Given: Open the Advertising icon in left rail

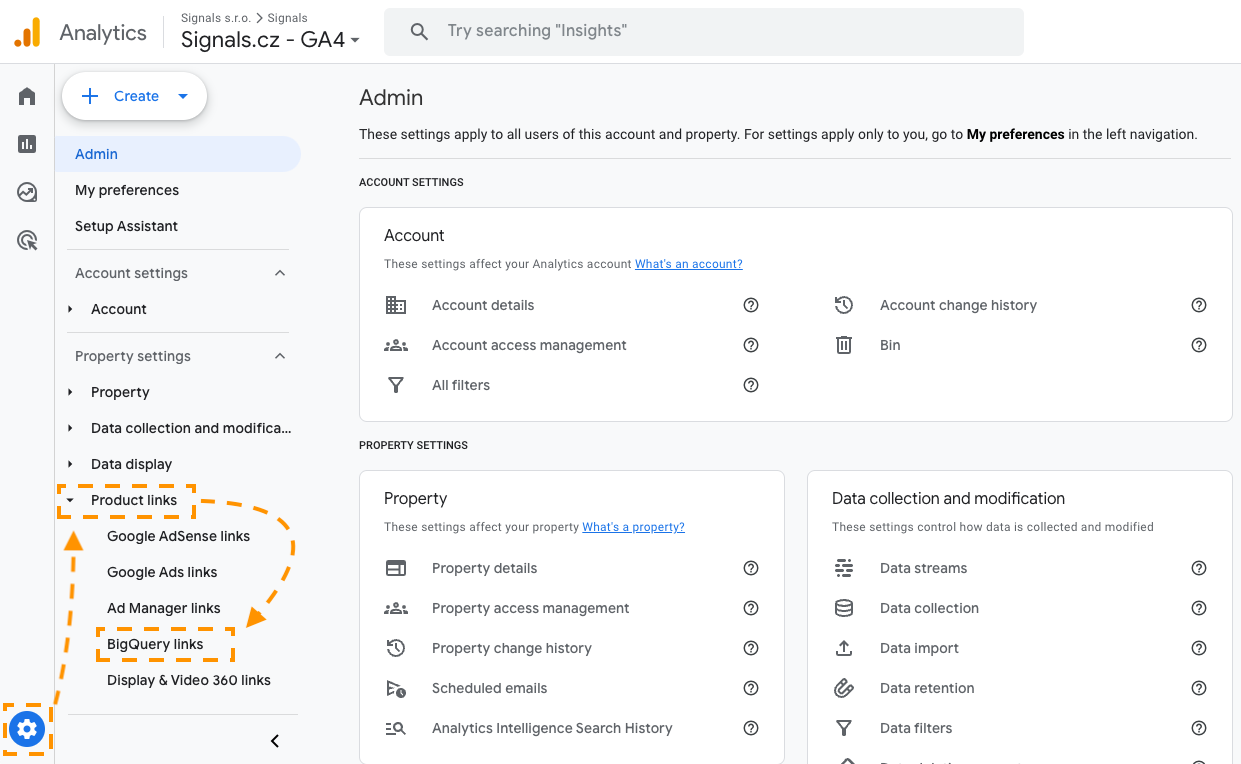Looking at the screenshot, I should [x=27, y=240].
